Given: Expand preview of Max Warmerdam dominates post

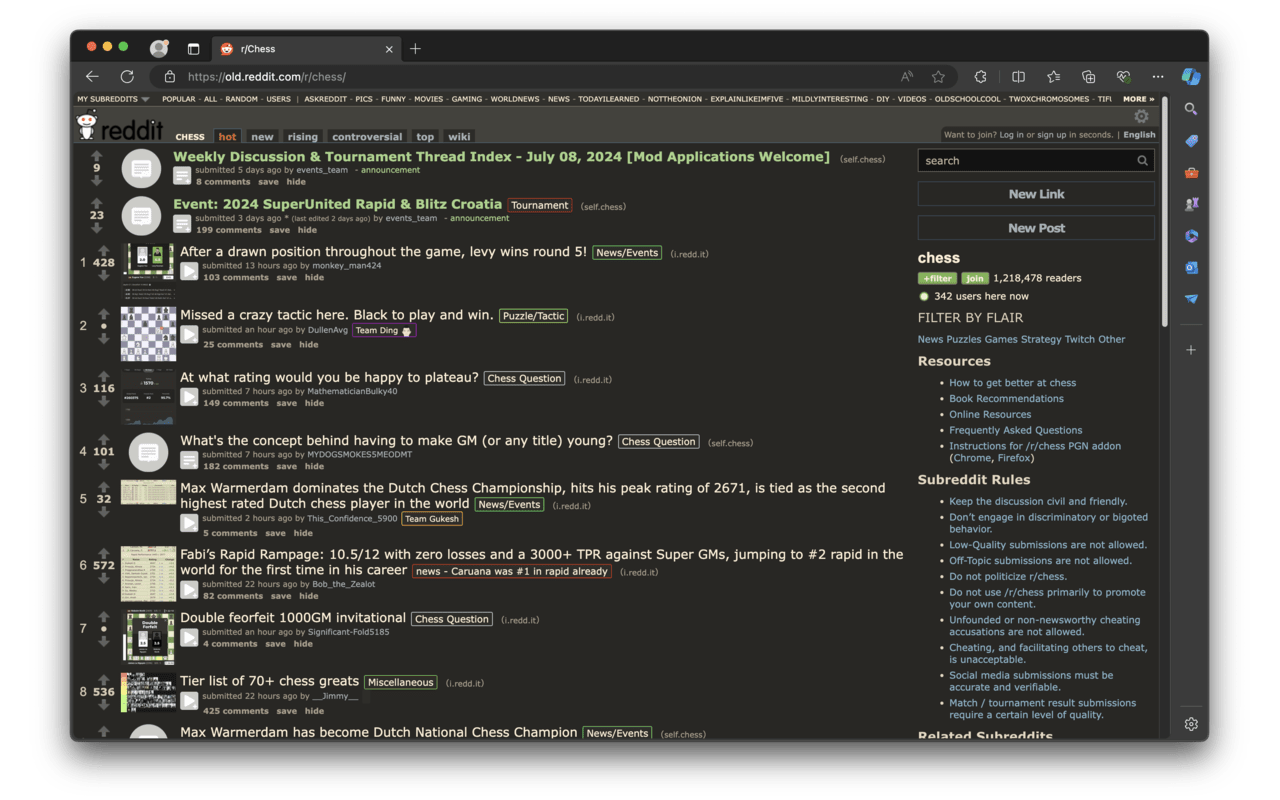Looking at the screenshot, I should tap(189, 523).
